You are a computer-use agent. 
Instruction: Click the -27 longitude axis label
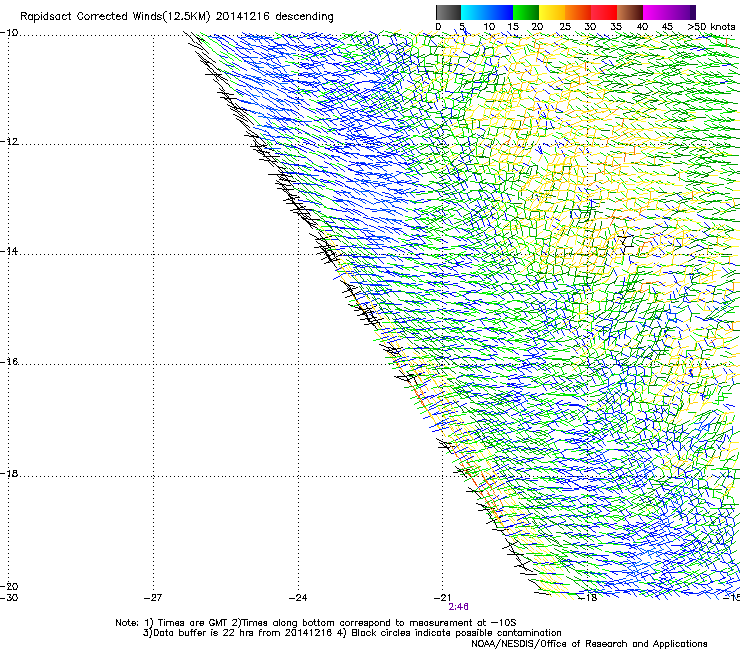(x=153, y=598)
